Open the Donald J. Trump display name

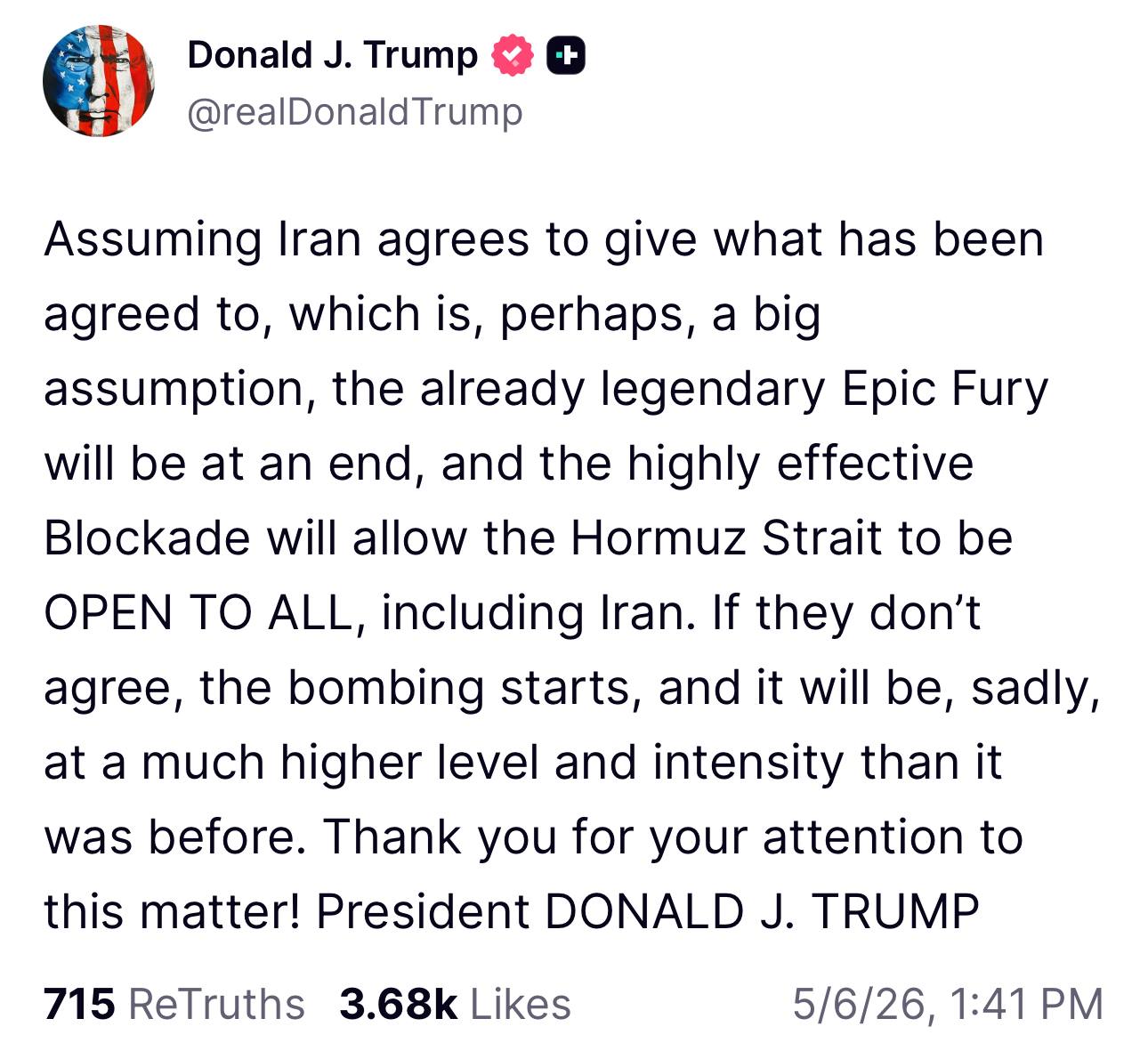(x=332, y=55)
